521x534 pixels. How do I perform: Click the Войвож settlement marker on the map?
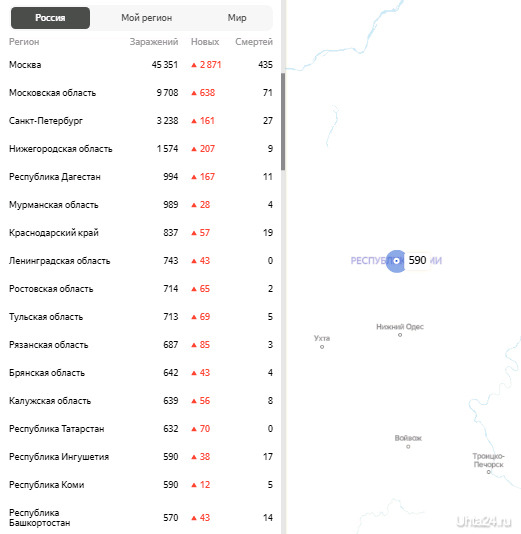click(408, 446)
